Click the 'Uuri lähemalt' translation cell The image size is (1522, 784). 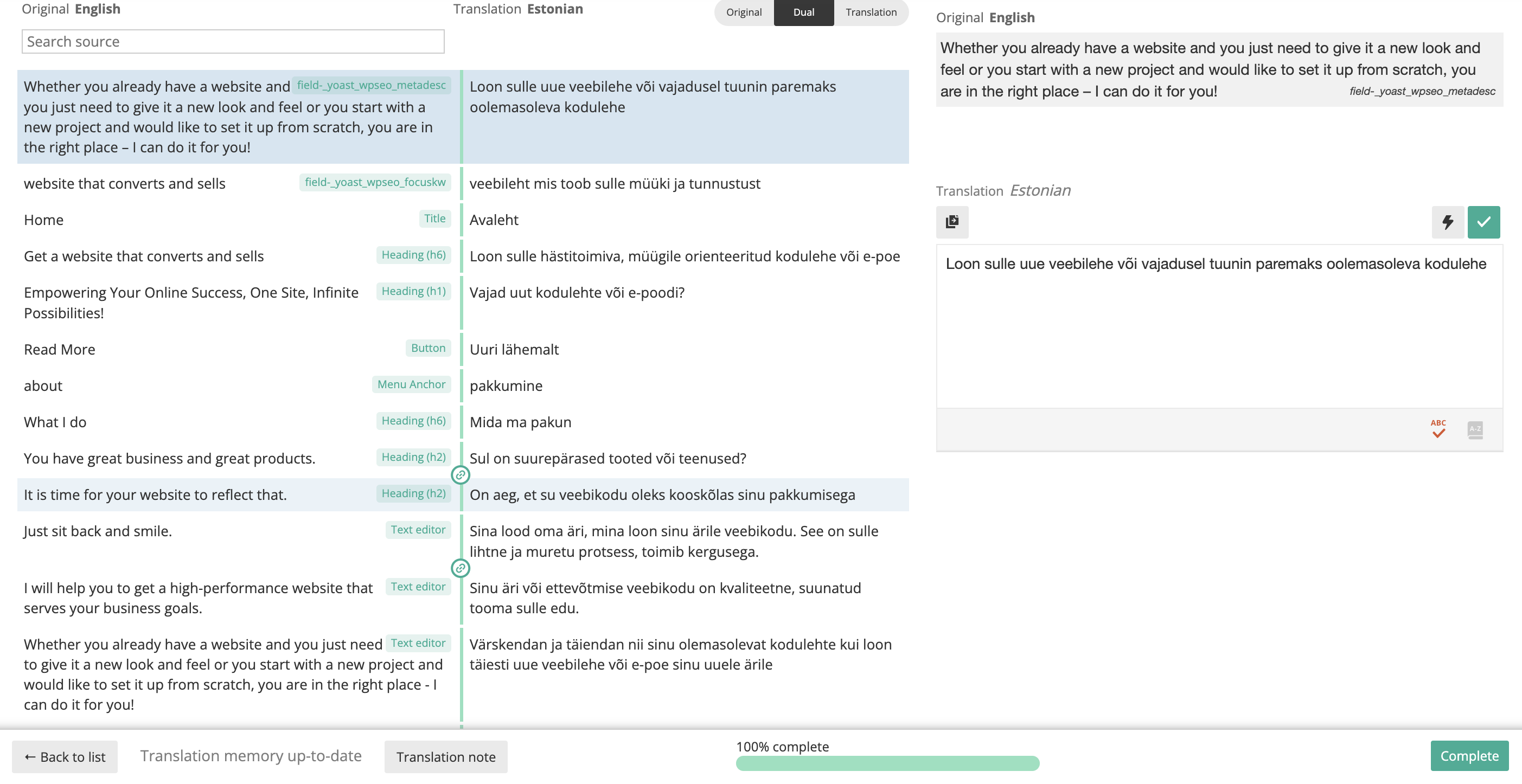pyautogui.click(x=686, y=349)
